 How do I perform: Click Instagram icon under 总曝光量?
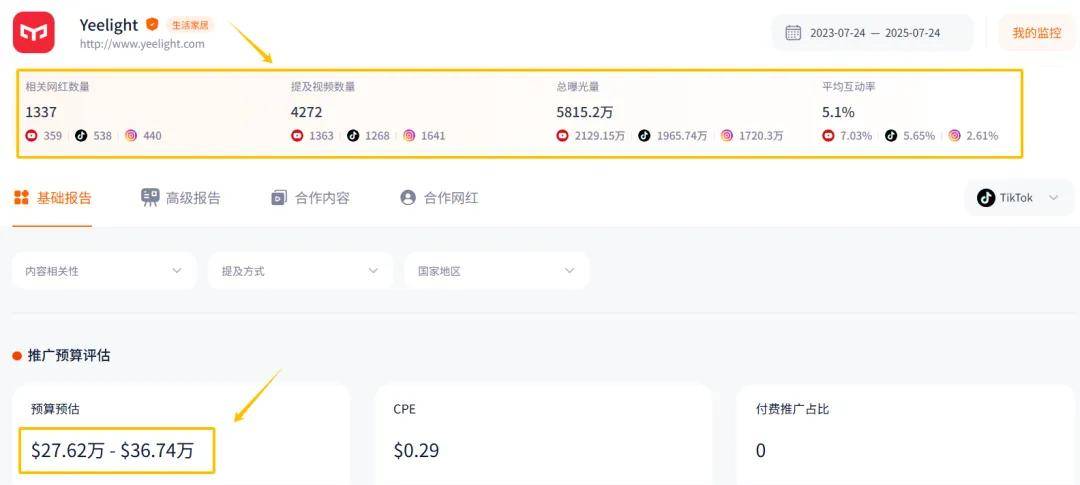[727, 136]
